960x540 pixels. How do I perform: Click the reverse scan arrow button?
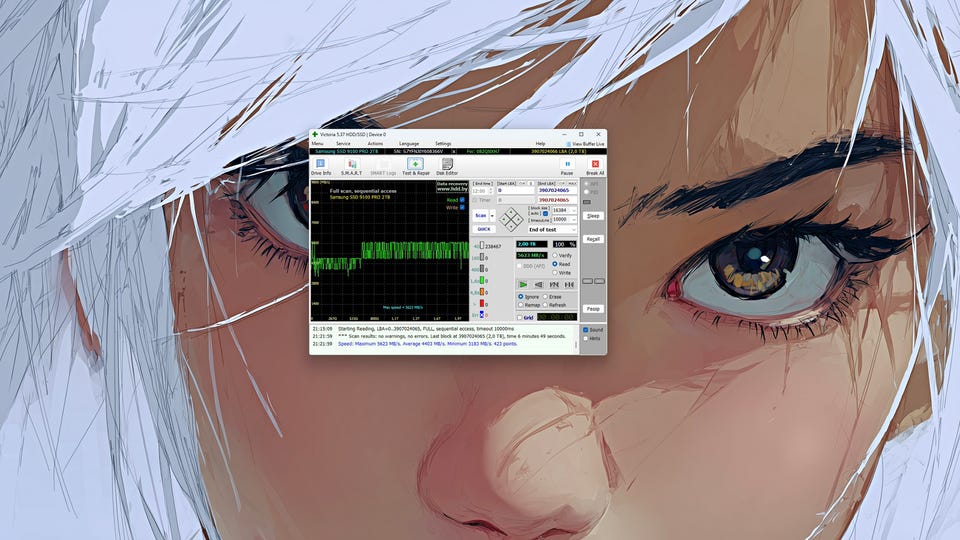(539, 285)
